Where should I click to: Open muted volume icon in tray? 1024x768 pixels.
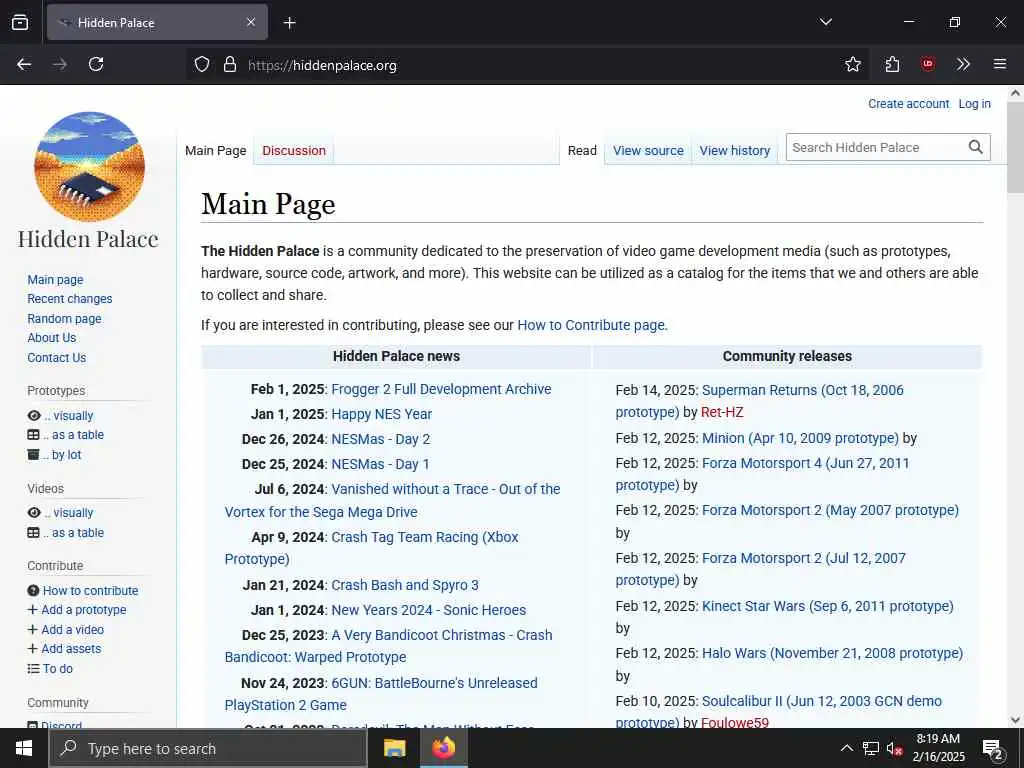[895, 748]
